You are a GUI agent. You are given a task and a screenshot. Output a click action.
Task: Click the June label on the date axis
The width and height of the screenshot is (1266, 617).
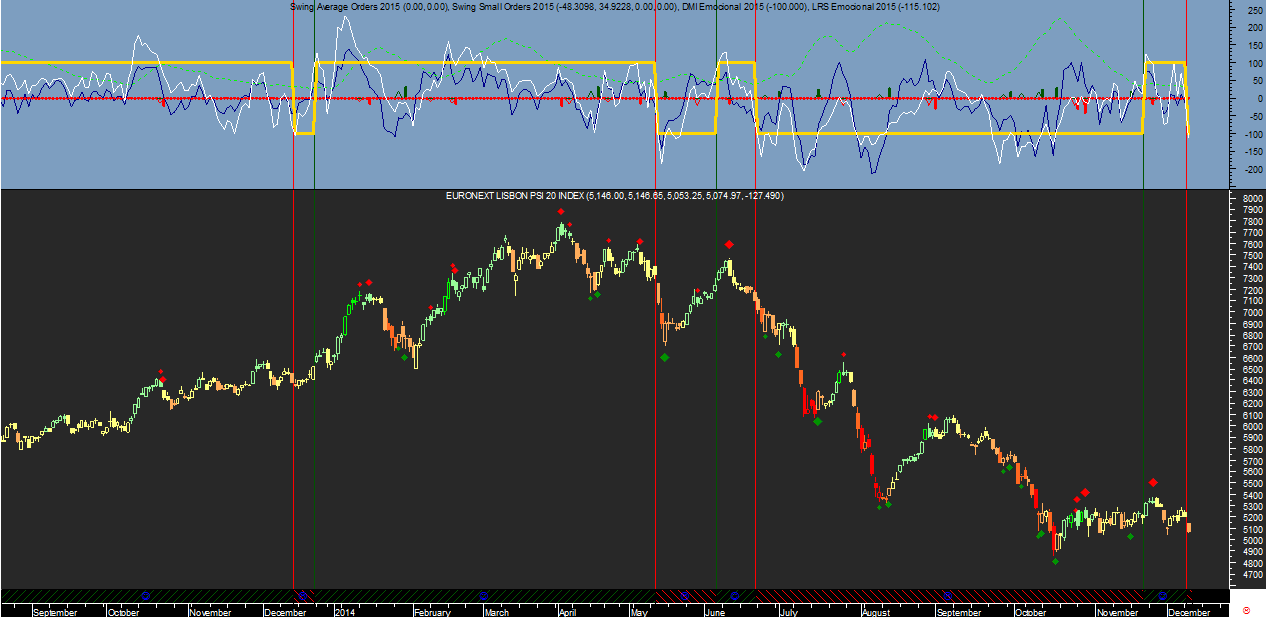[714, 612]
